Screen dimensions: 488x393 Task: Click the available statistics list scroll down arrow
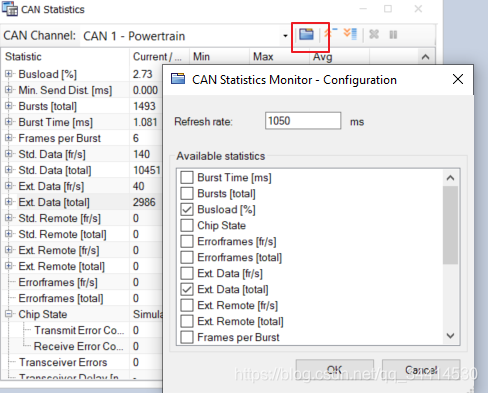coord(450,336)
